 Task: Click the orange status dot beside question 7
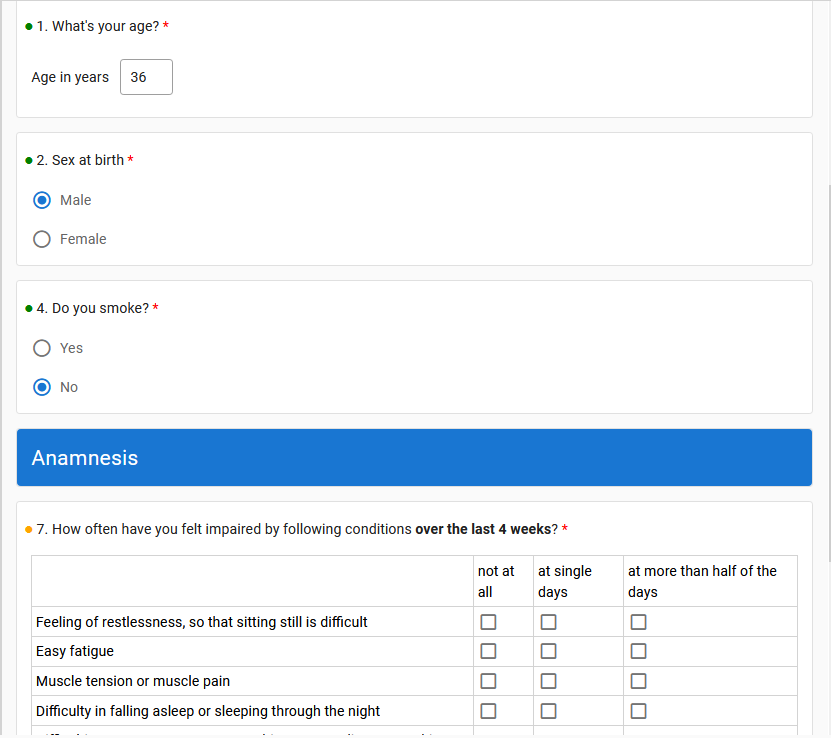[x=29, y=529]
